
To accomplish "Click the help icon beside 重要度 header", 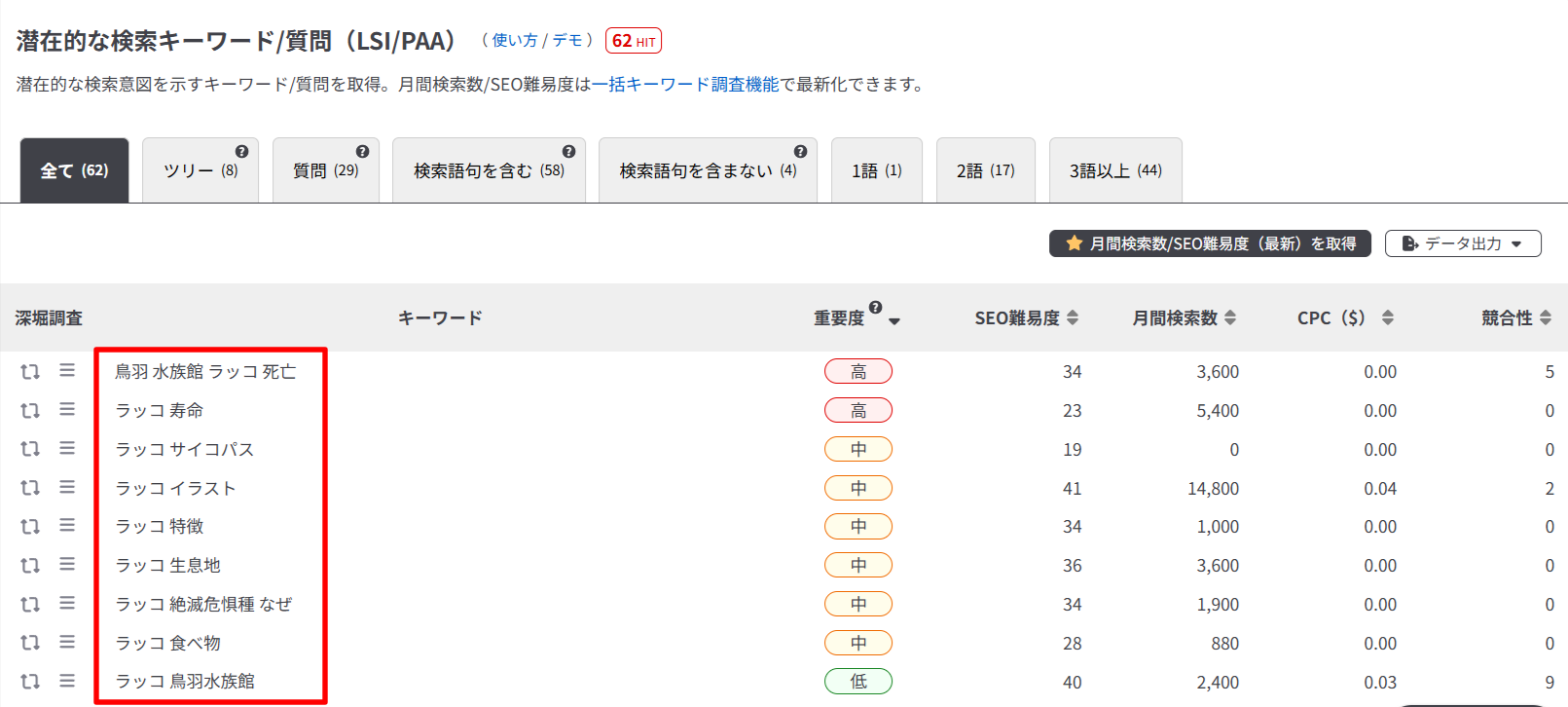I will (x=875, y=308).
